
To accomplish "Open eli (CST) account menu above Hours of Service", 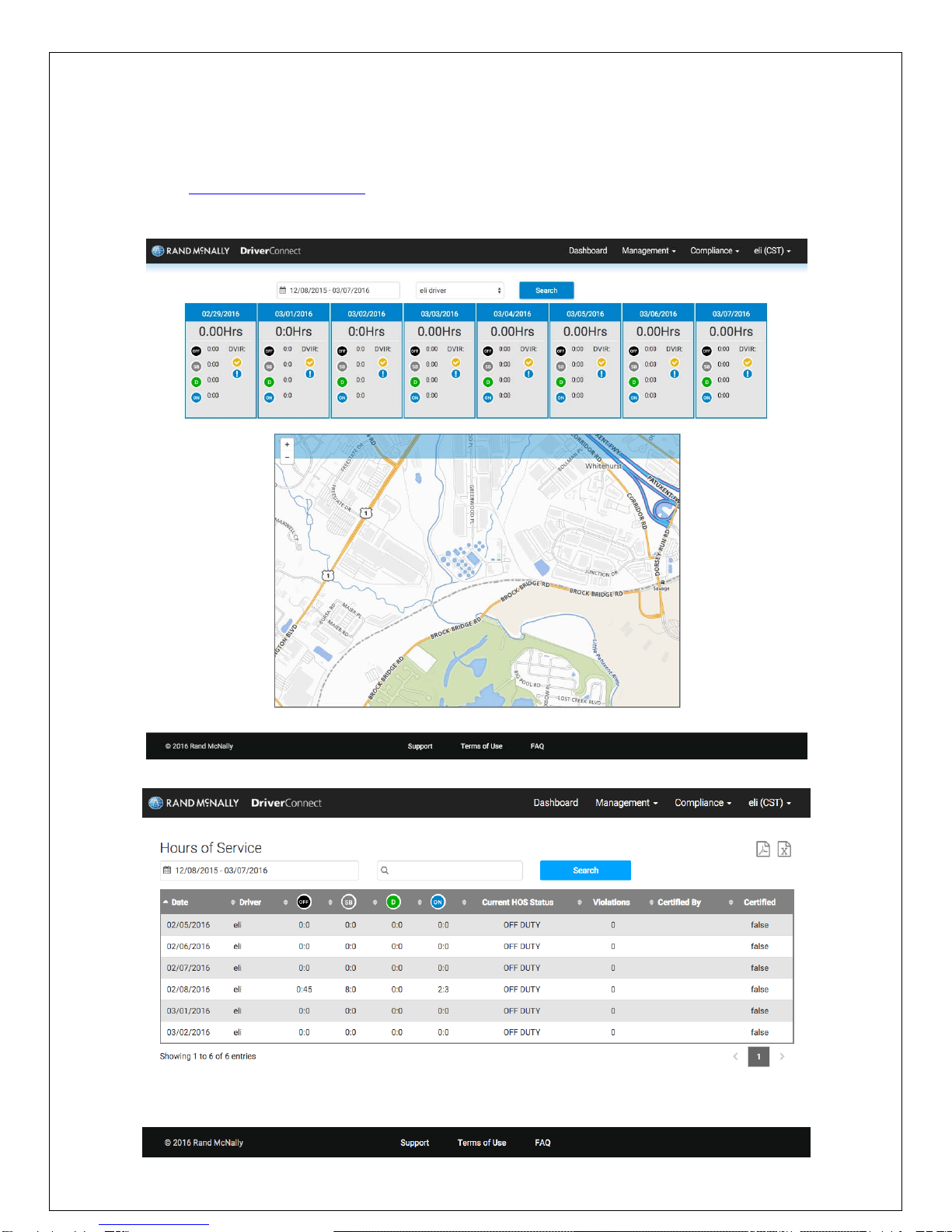I will [769, 803].
